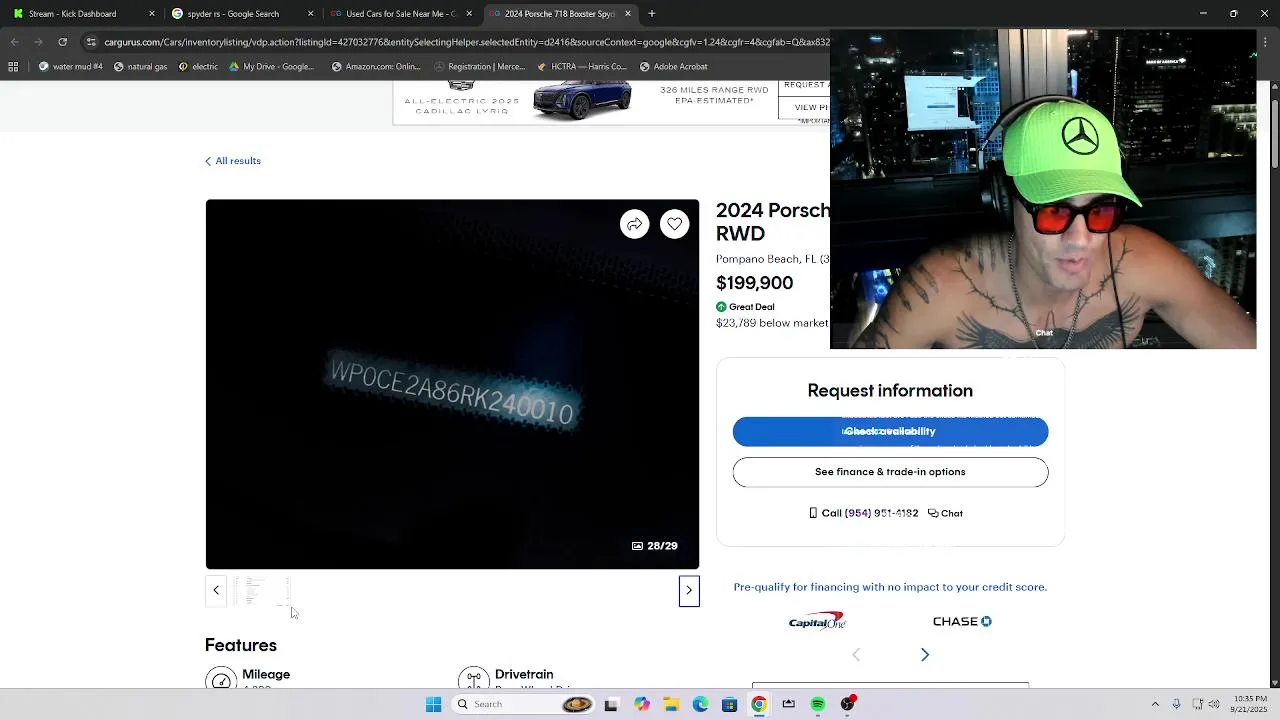Click the Cadillac Lyriq ad banner

click(x=611, y=102)
